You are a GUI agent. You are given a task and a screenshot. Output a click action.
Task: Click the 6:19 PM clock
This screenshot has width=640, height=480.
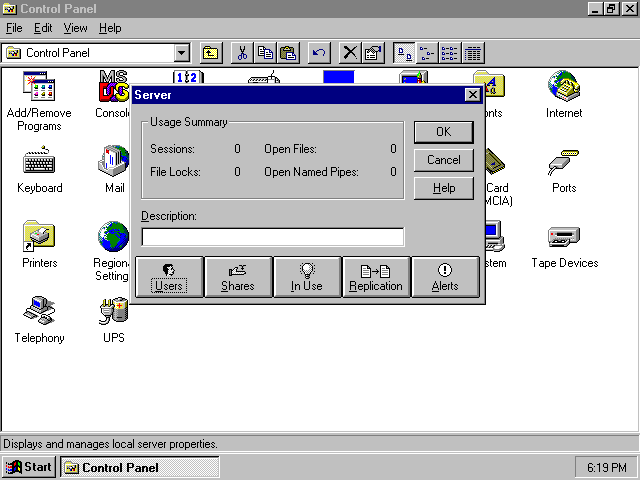point(606,467)
